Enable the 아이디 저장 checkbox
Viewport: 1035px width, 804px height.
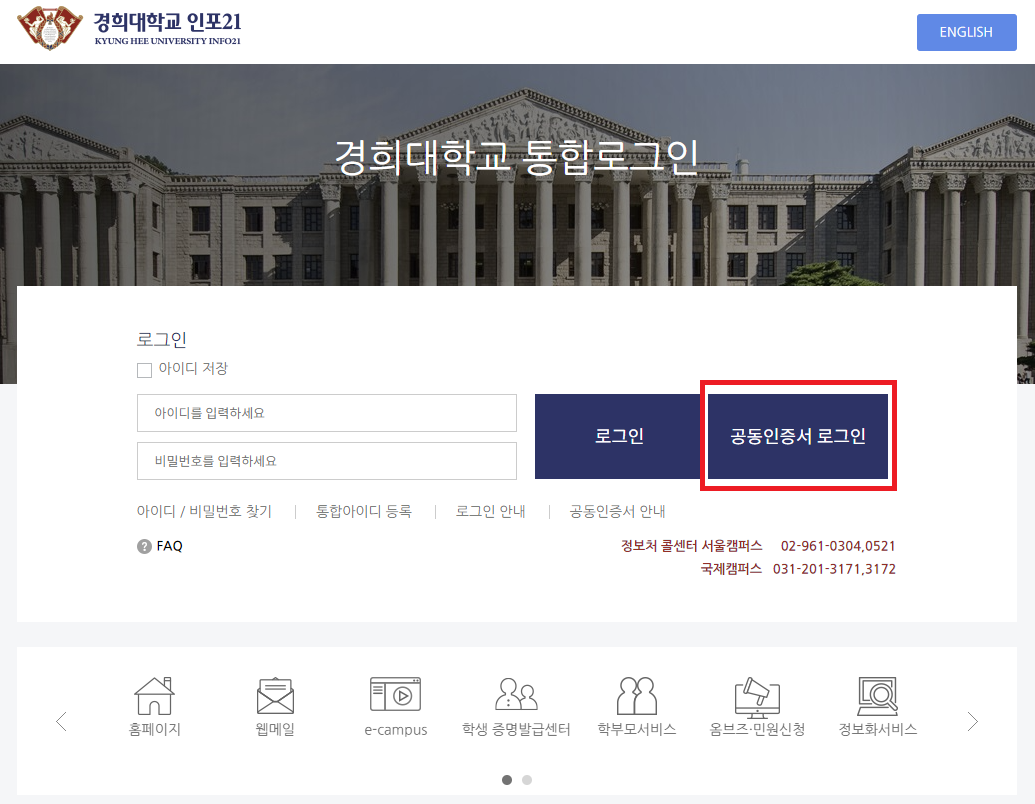click(x=144, y=370)
